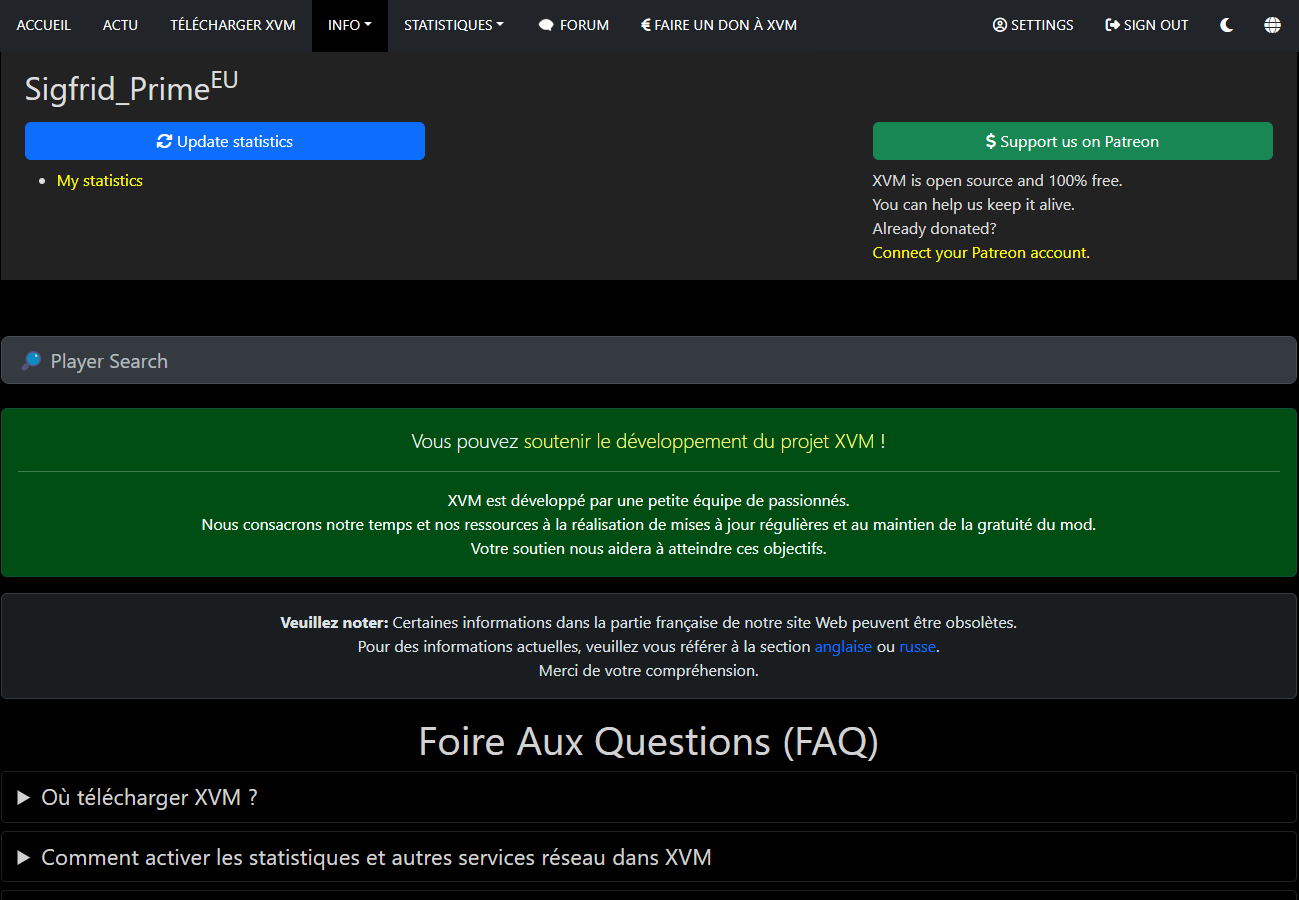Open the INFO dropdown menu
The height and width of the screenshot is (900, 1299).
click(x=349, y=24)
